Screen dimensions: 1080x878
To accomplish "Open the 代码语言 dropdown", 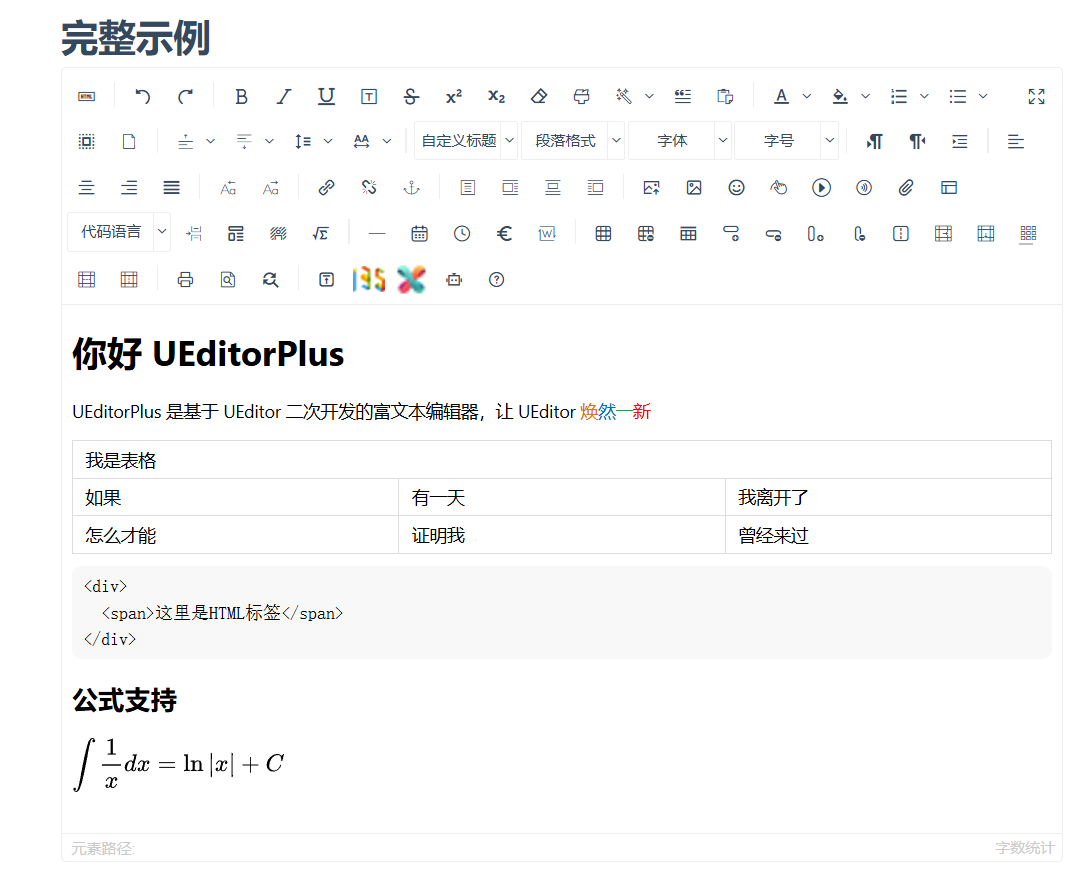I will [118, 232].
